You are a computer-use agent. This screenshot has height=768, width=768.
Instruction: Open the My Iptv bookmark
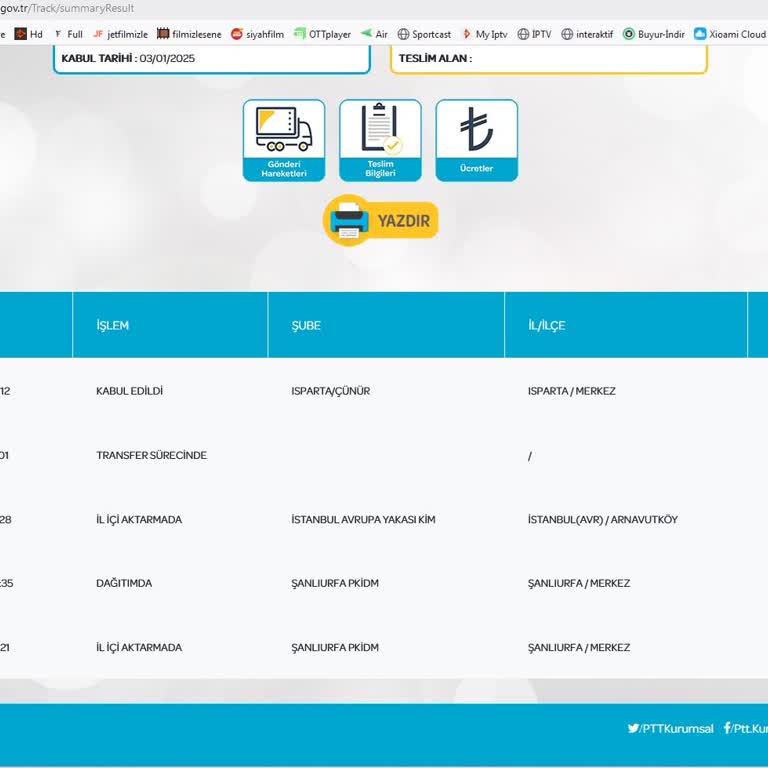484,34
